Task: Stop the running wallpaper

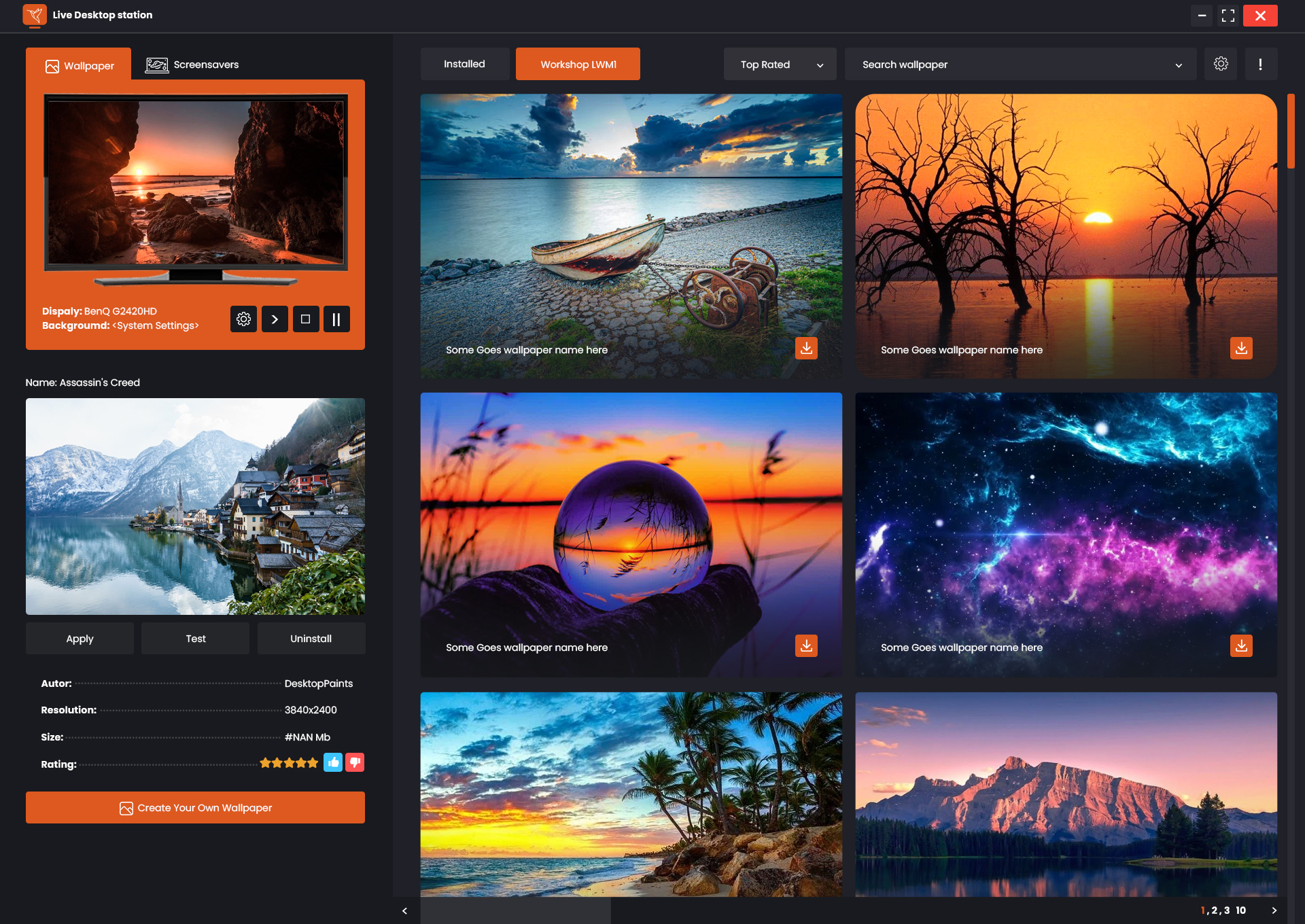Action: [x=306, y=319]
